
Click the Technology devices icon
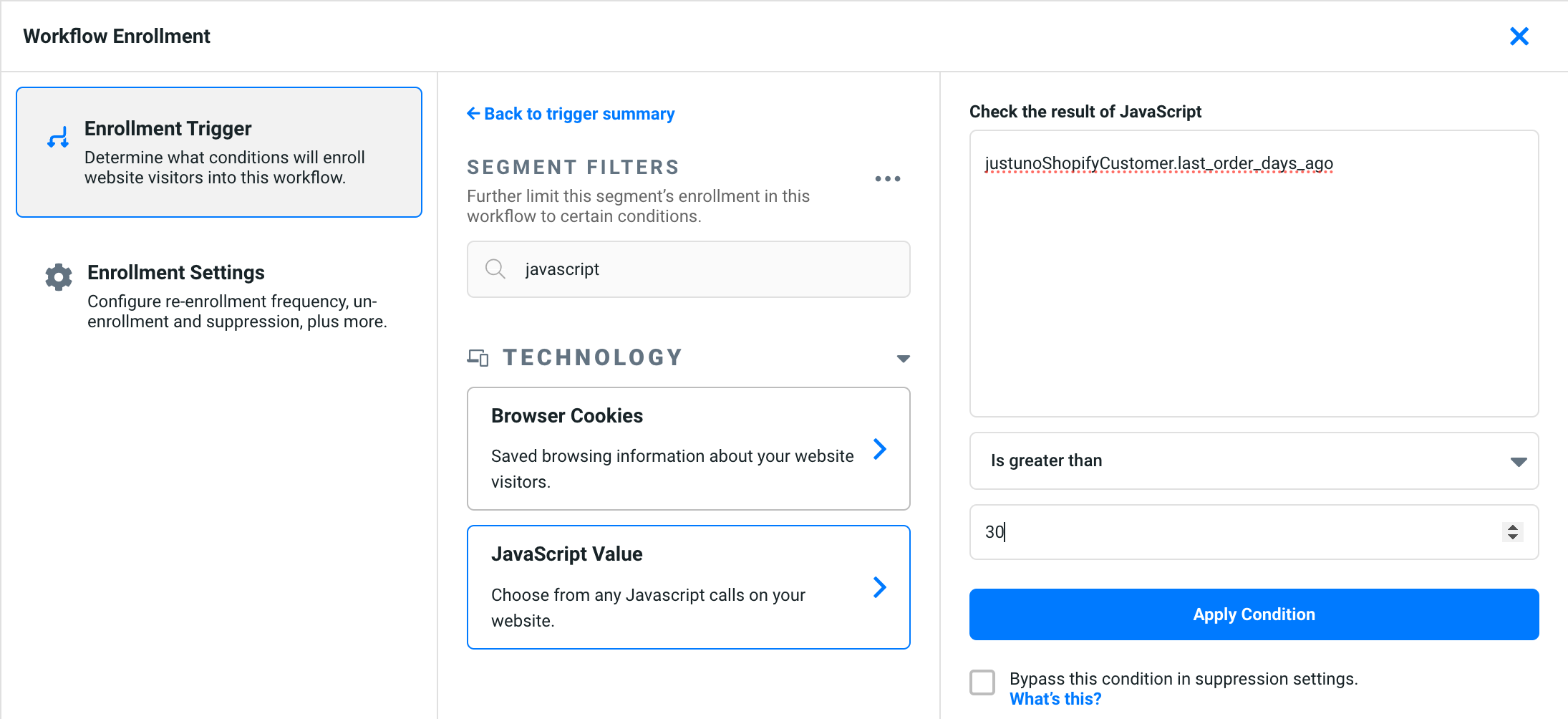click(478, 357)
